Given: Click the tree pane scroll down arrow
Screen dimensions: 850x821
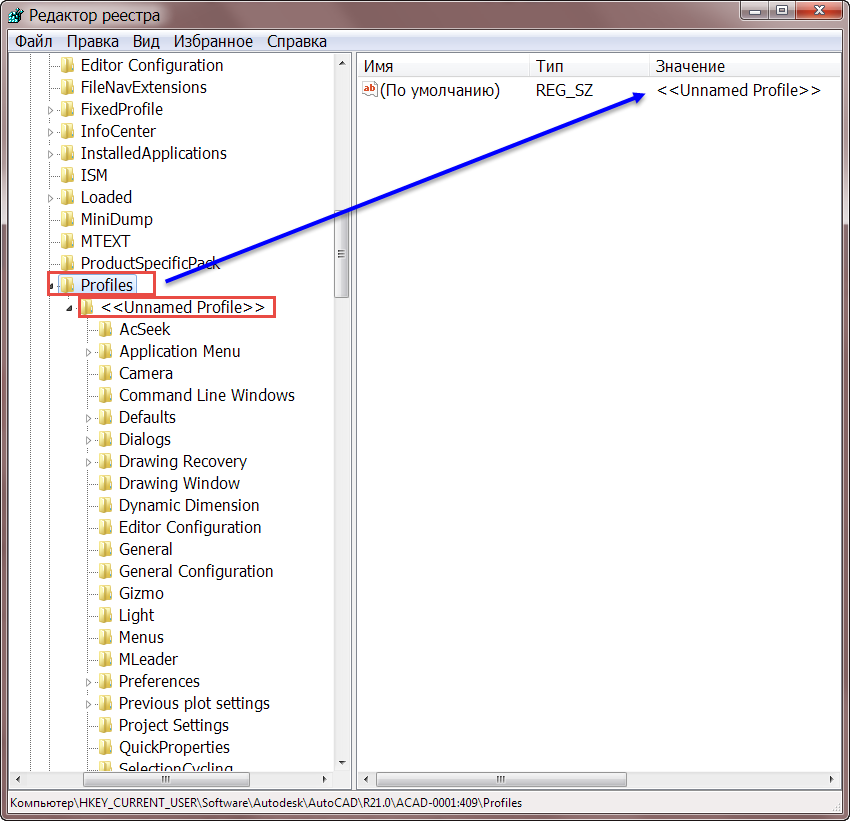Looking at the screenshot, I should (x=342, y=762).
